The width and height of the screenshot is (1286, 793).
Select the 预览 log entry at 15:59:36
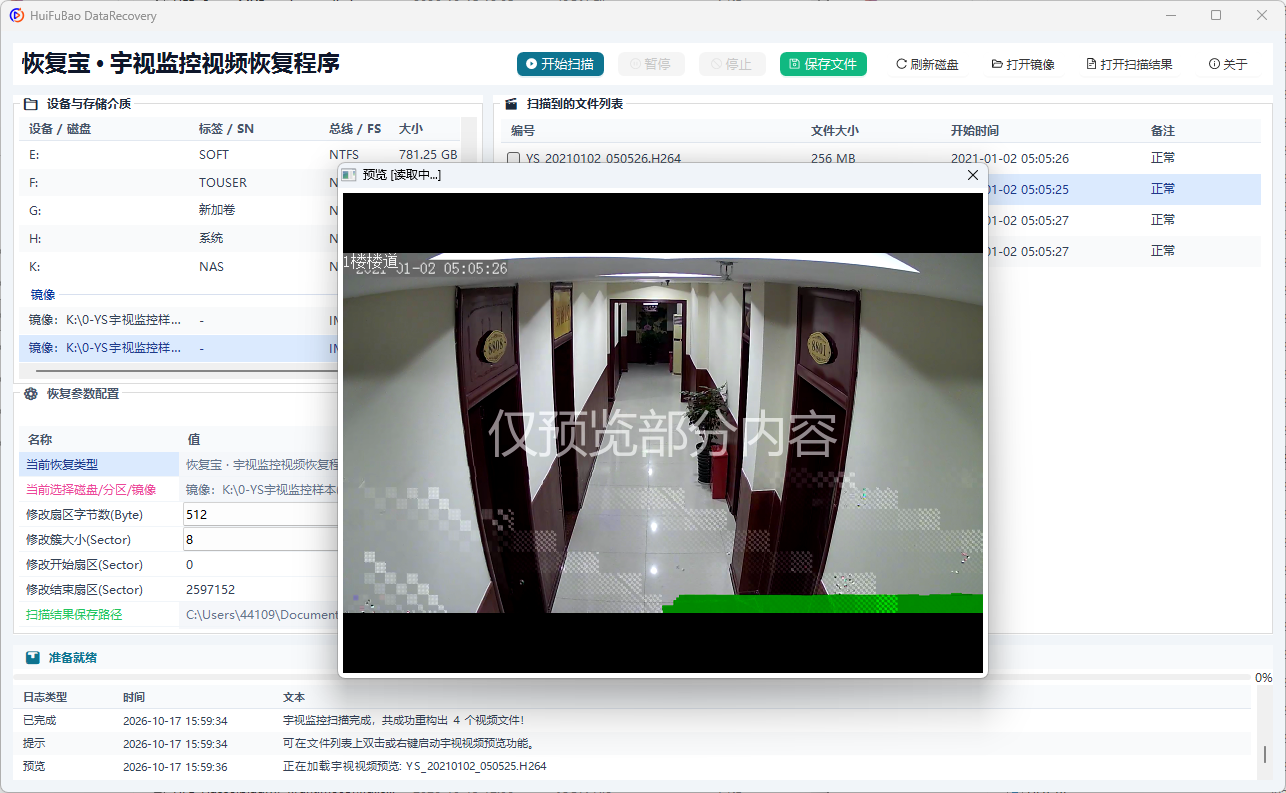click(632, 767)
